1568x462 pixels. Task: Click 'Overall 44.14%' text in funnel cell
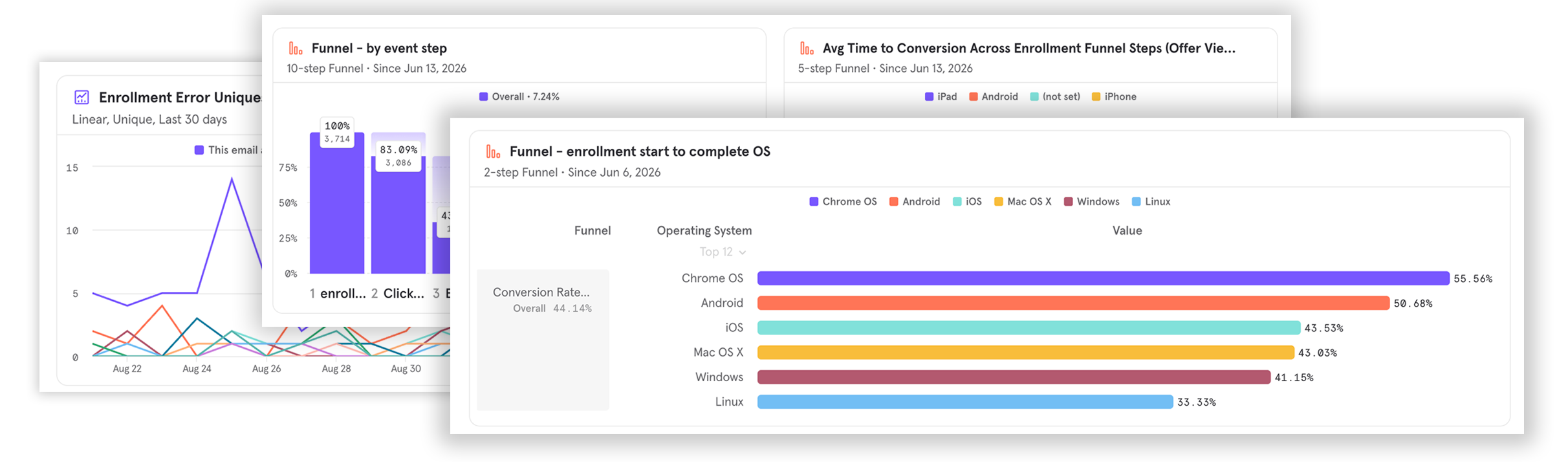(552, 309)
